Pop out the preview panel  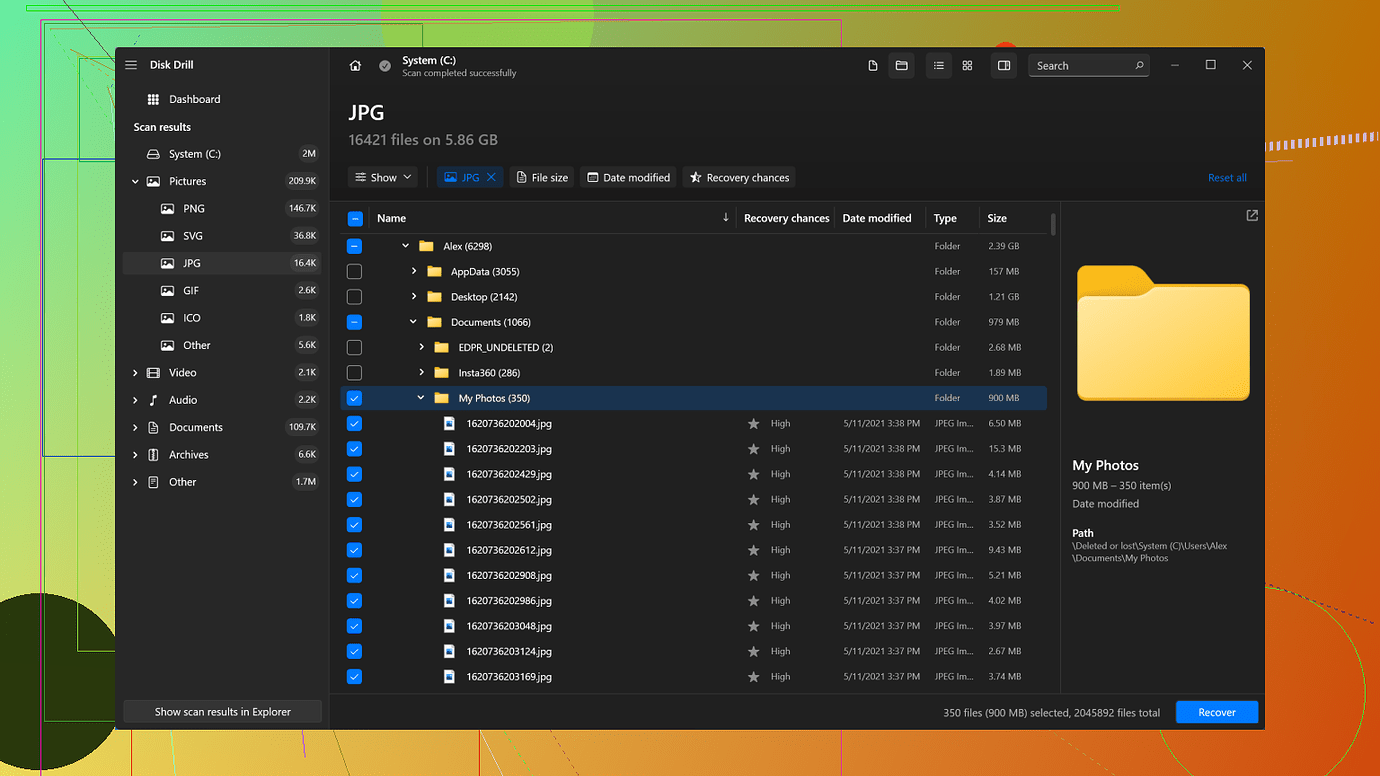coord(1252,216)
